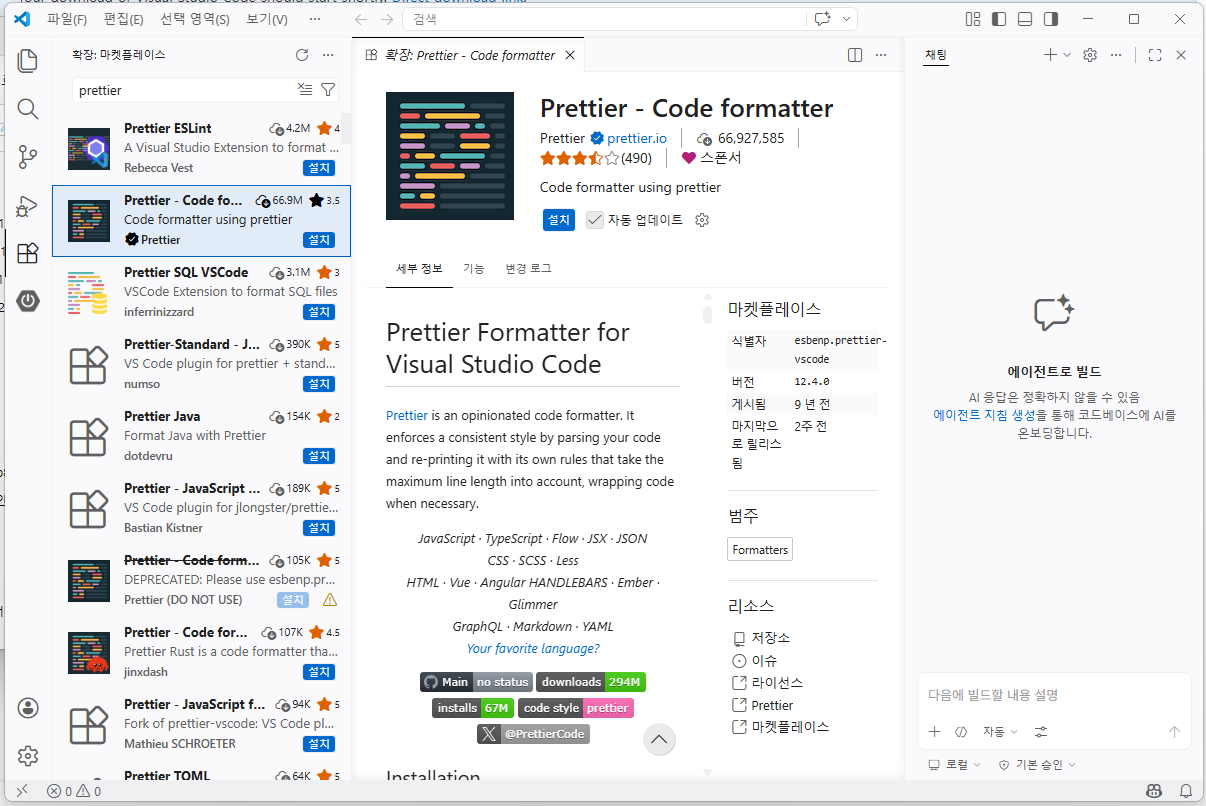Open the menu bar overflow ellipsis

pyautogui.click(x=315, y=19)
